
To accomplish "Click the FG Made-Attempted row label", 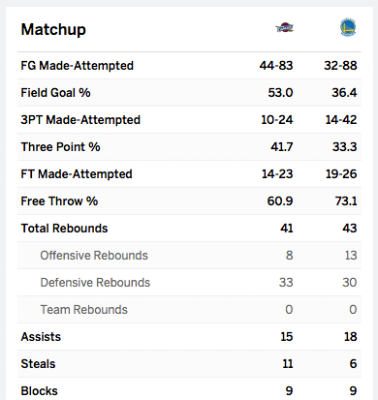I will [77, 66].
